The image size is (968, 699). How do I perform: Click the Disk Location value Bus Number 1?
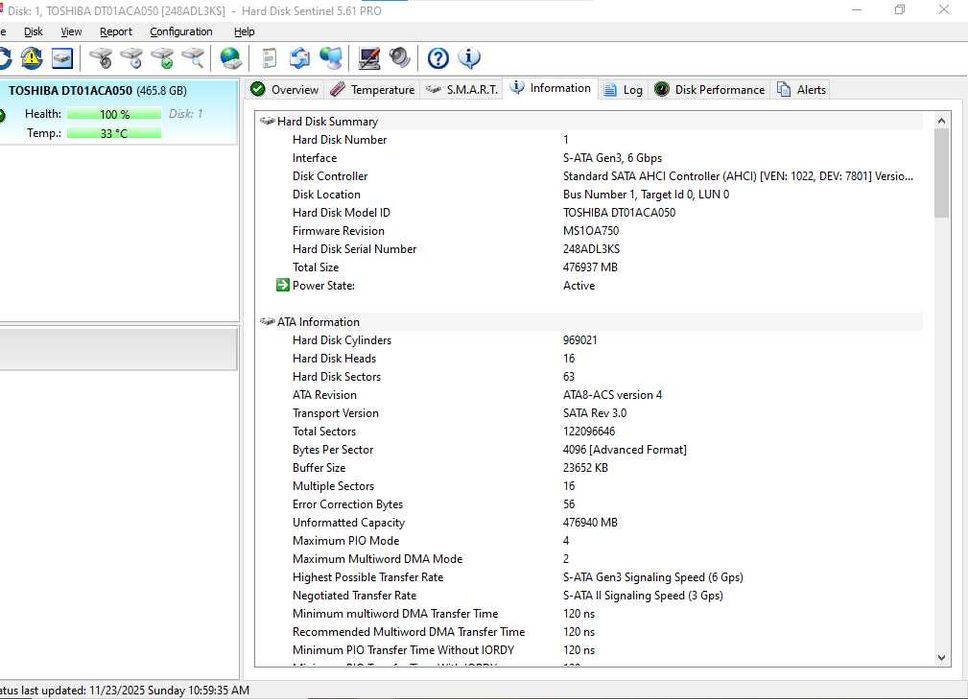coord(646,194)
